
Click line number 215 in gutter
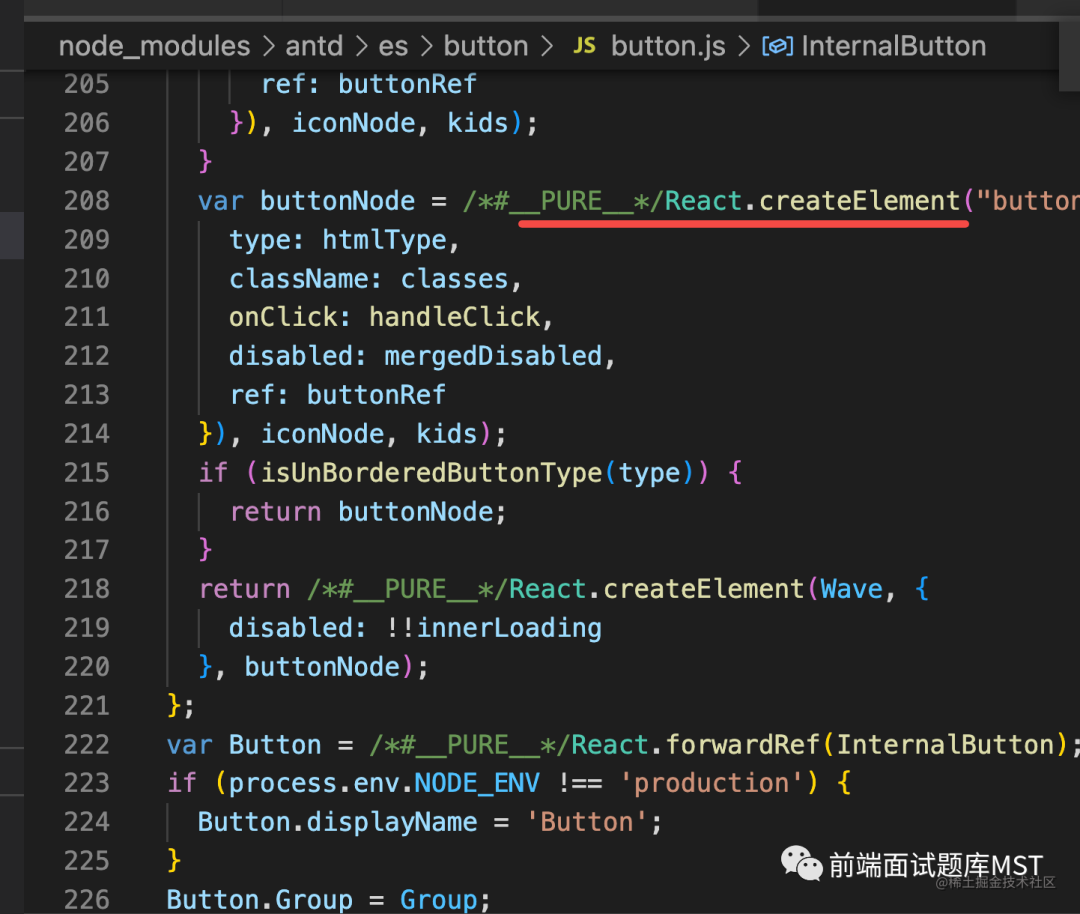(87, 472)
